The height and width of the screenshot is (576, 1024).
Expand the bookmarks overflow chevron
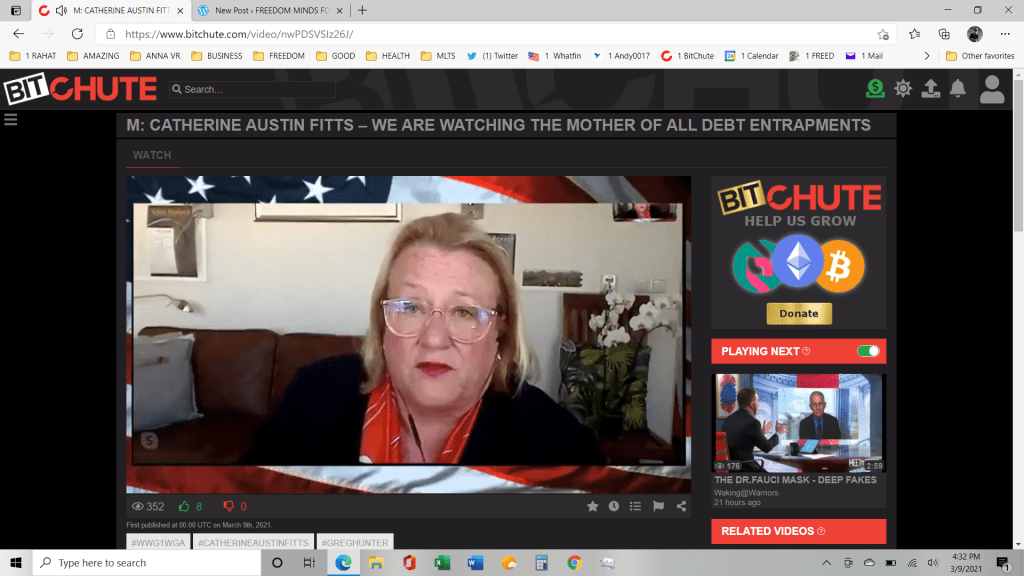click(x=927, y=56)
